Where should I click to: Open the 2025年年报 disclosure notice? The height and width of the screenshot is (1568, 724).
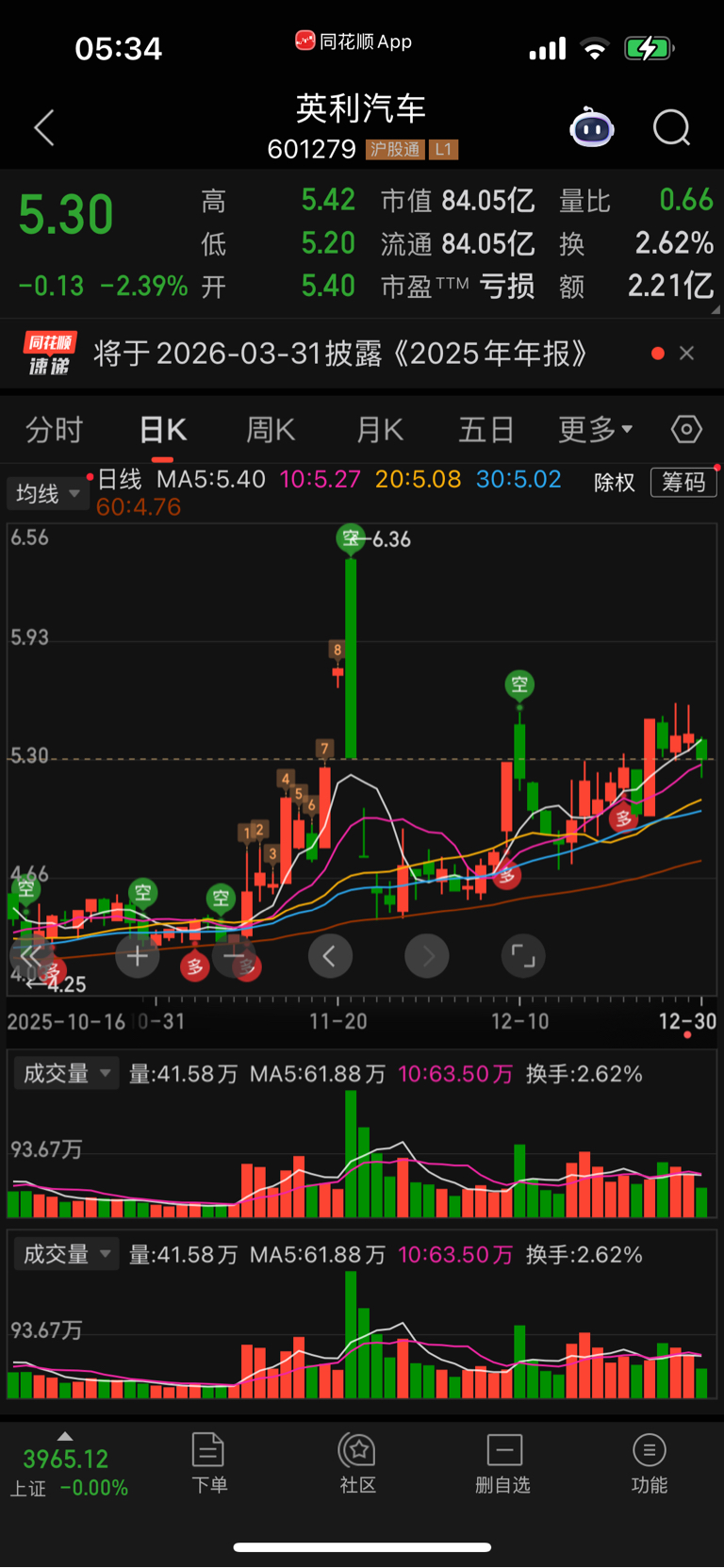click(340, 354)
